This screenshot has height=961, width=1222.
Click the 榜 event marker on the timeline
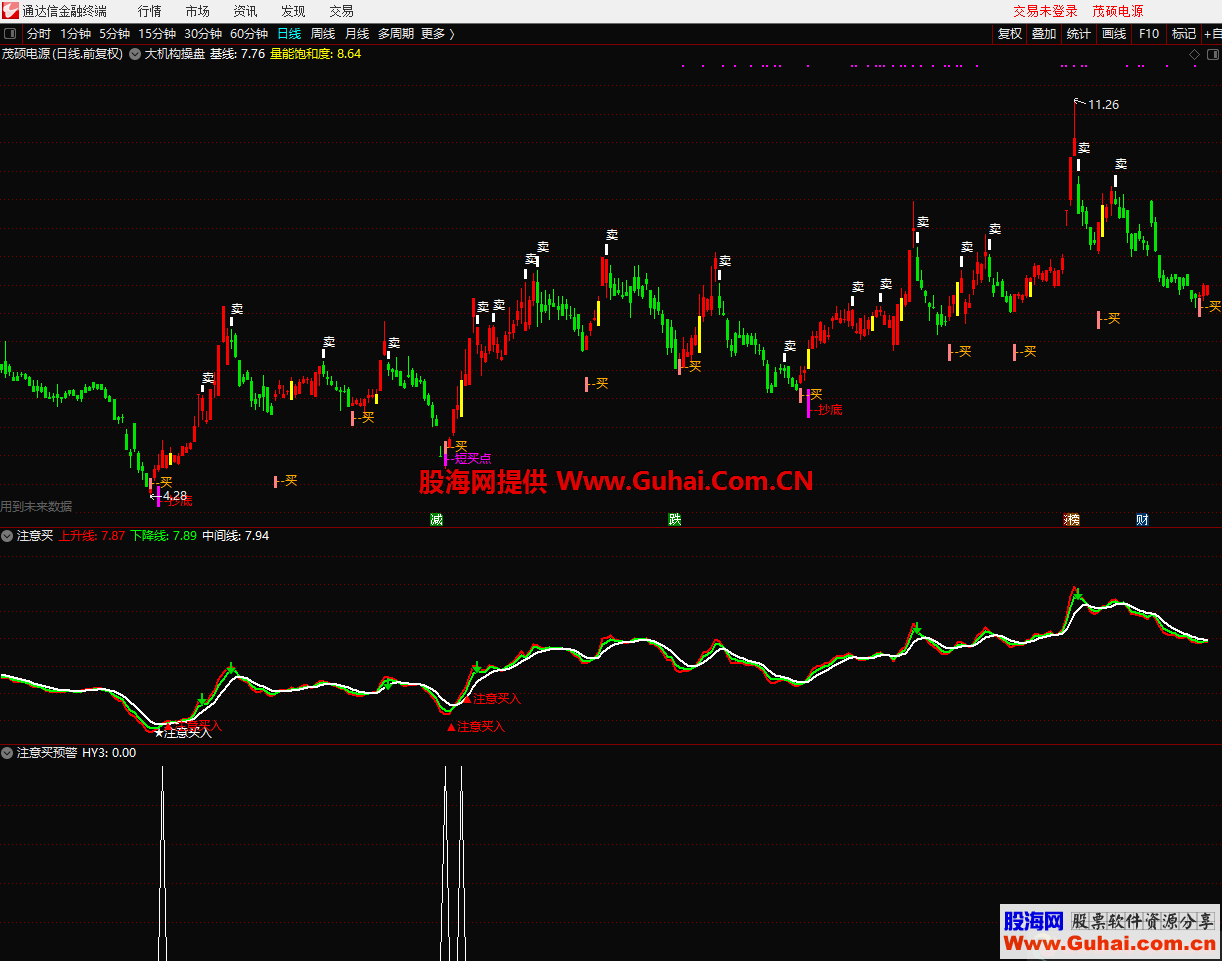tap(1072, 520)
